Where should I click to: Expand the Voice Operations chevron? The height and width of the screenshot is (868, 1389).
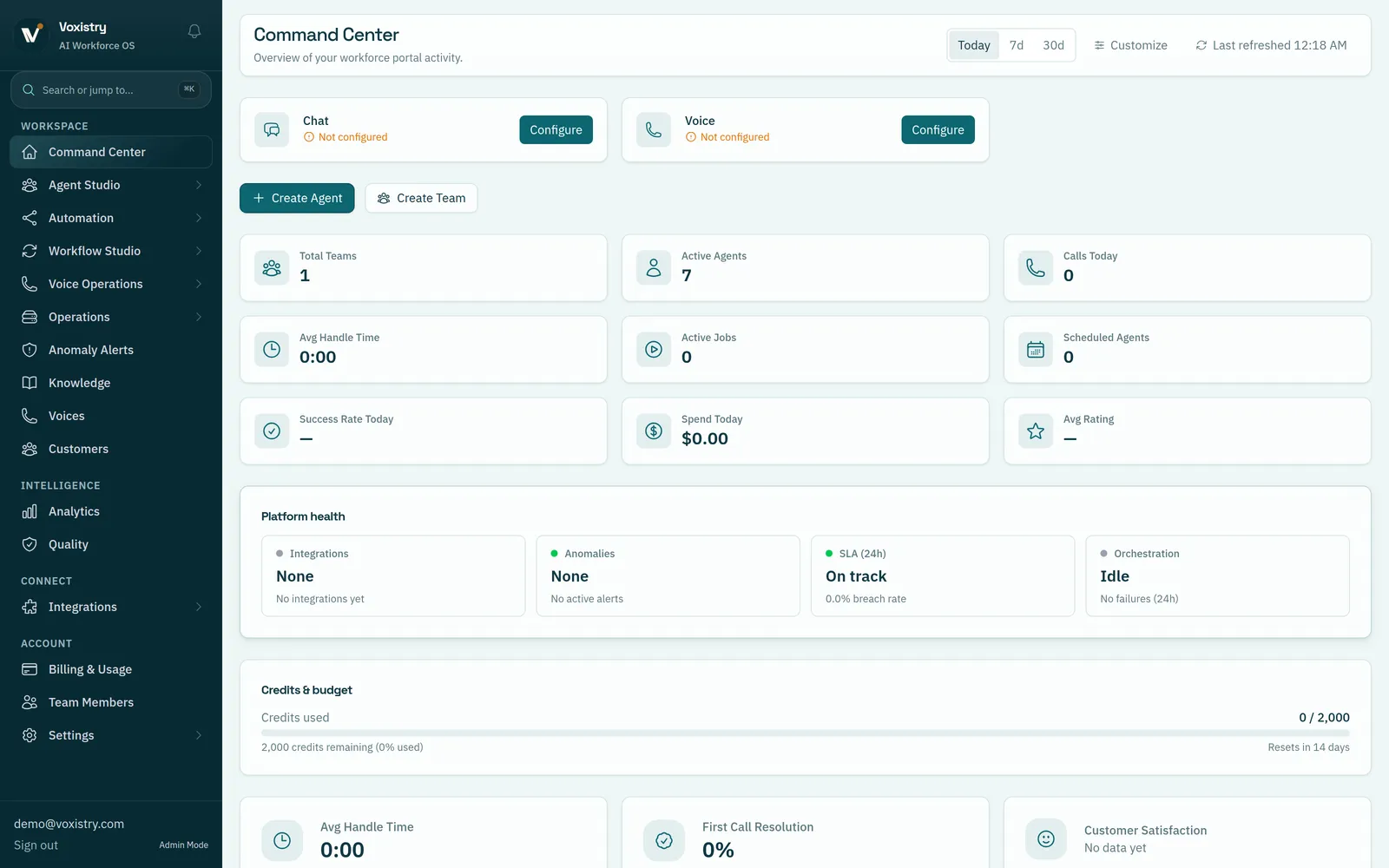point(199,284)
